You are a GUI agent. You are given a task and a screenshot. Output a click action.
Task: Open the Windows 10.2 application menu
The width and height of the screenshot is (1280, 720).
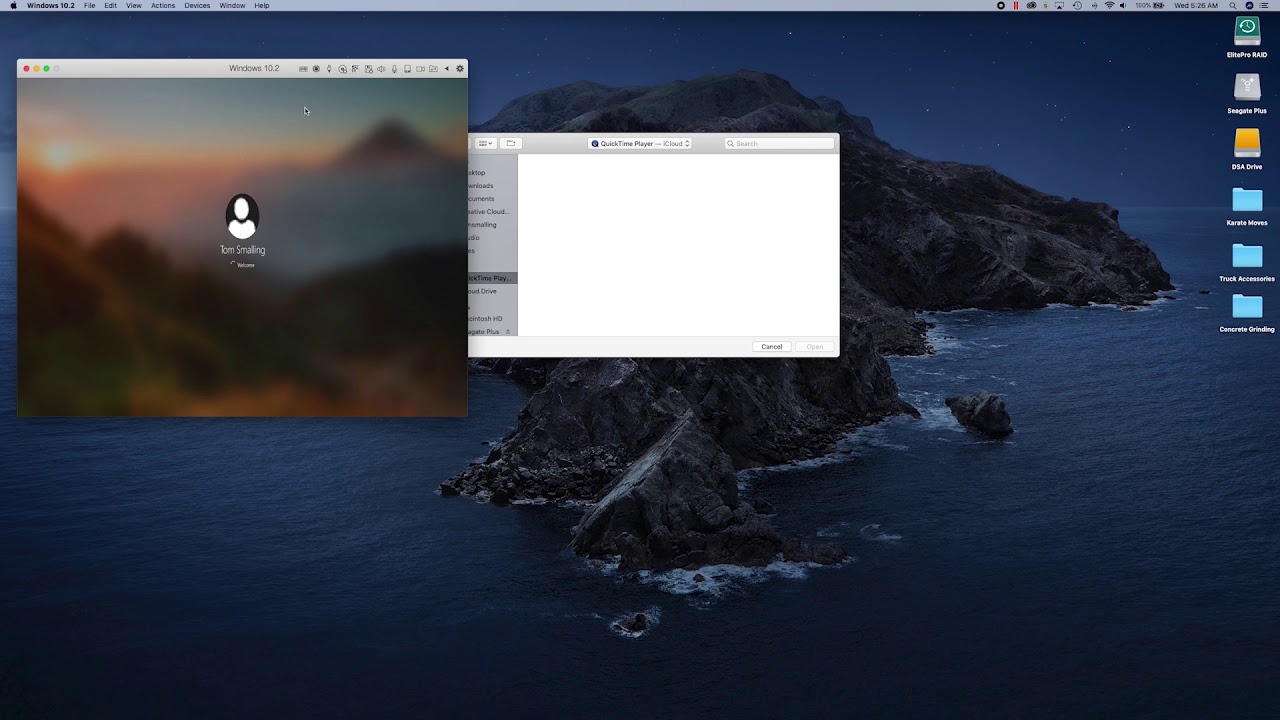[51, 6]
